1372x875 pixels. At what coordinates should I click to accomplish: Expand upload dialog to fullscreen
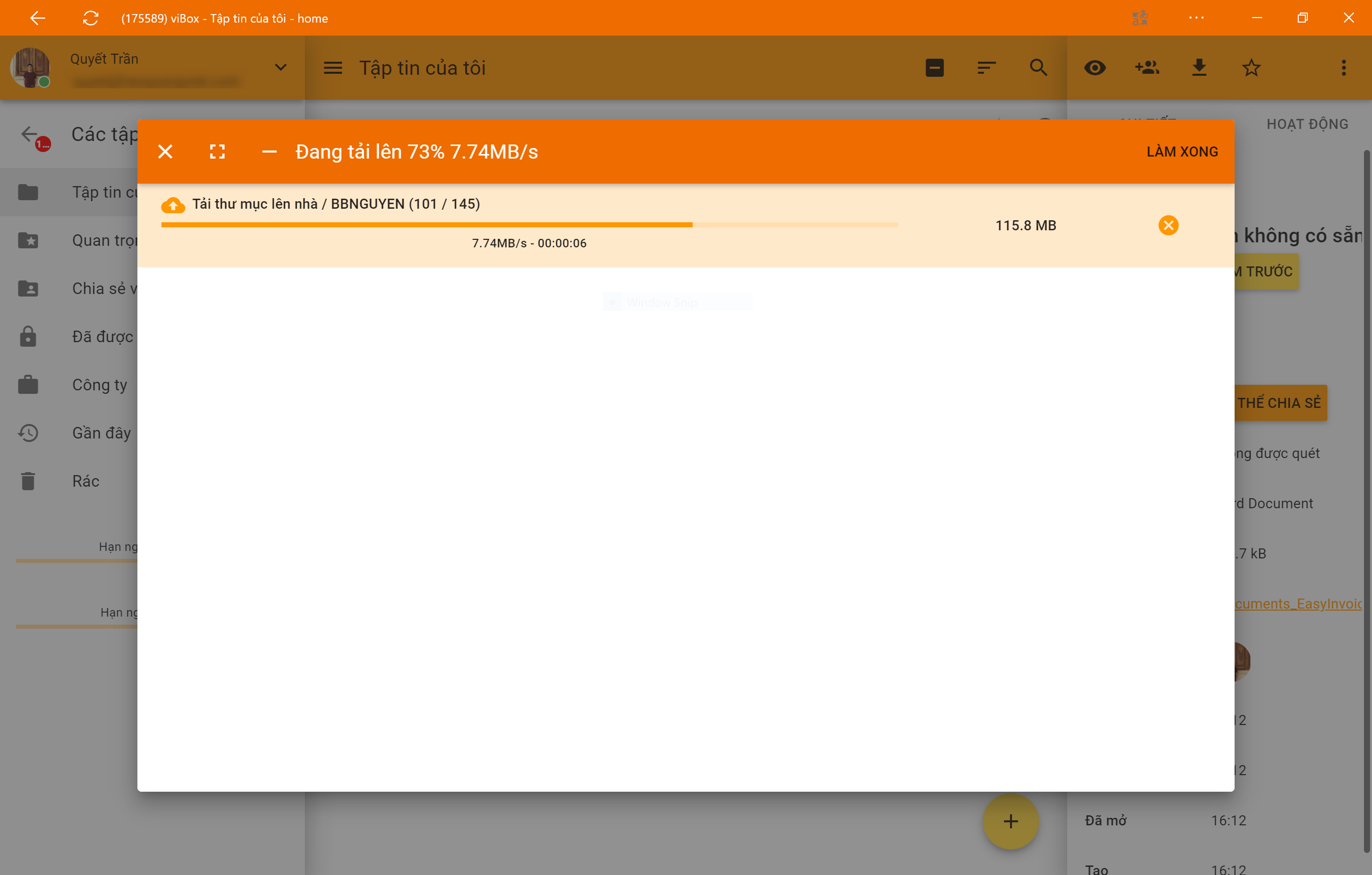217,152
